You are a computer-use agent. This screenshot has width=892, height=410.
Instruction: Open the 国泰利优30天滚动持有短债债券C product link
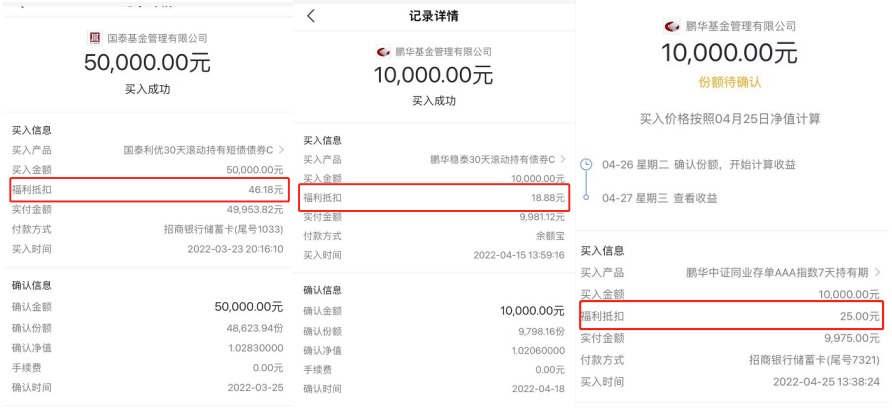(199, 150)
